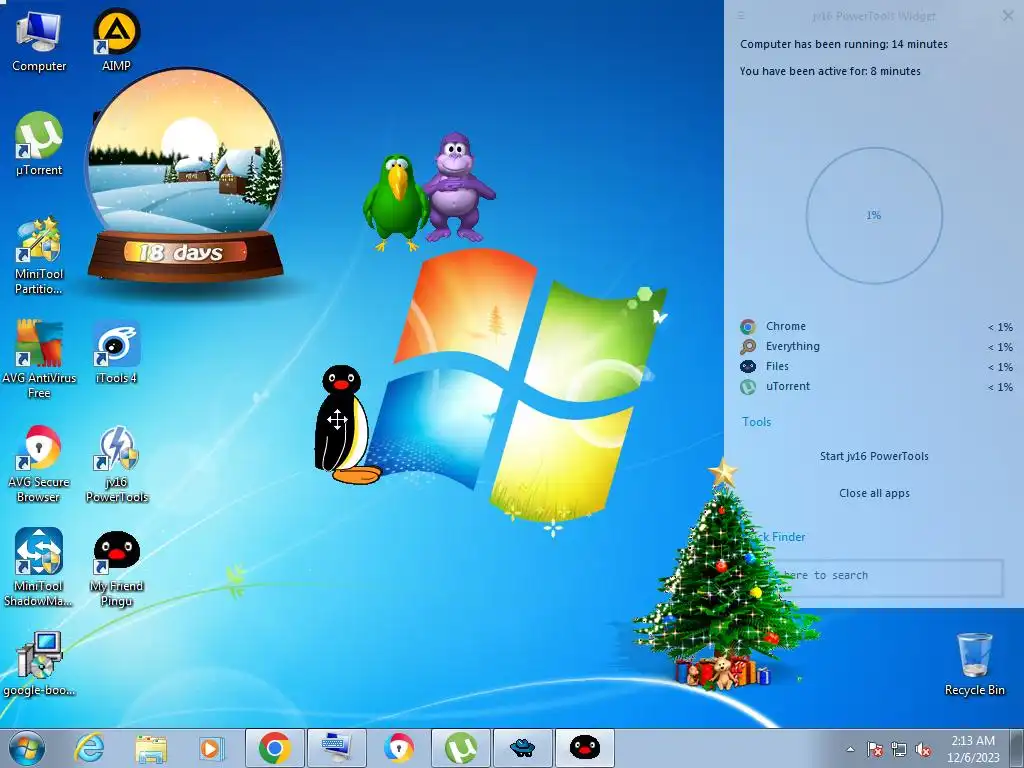Open the network tray icon

click(899, 749)
